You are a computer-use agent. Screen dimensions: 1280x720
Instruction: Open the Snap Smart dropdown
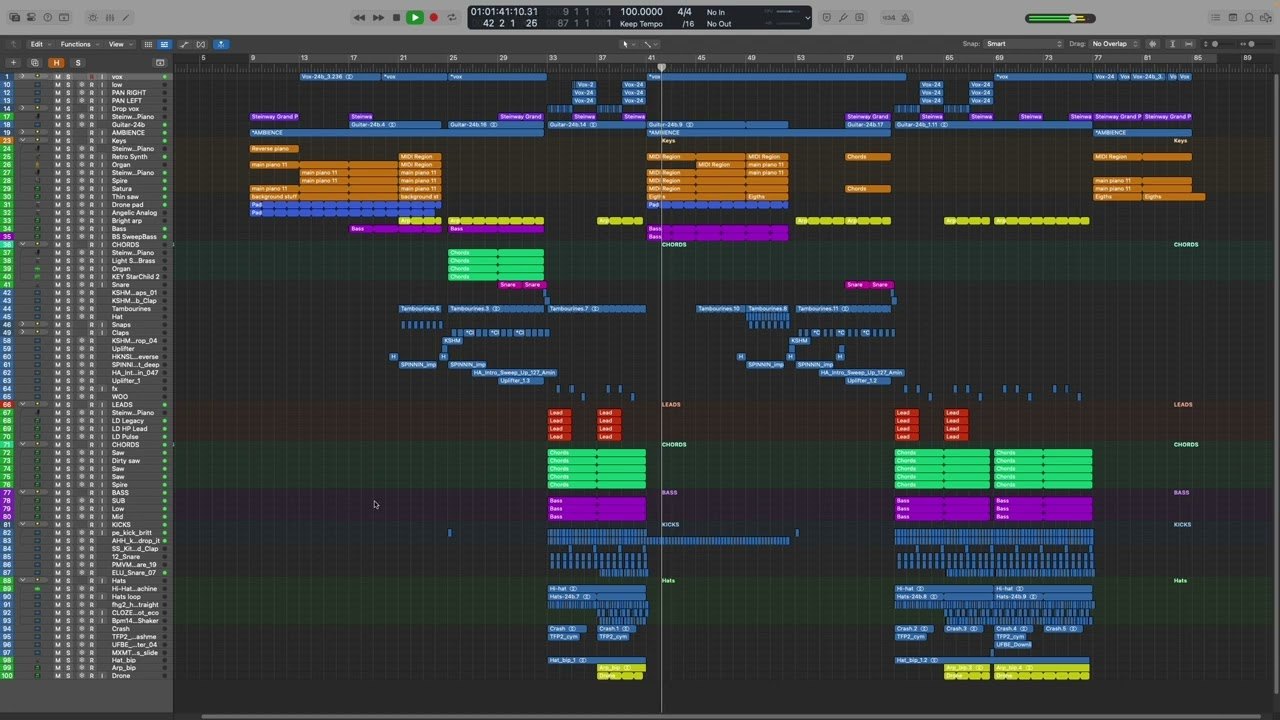(x=1024, y=44)
